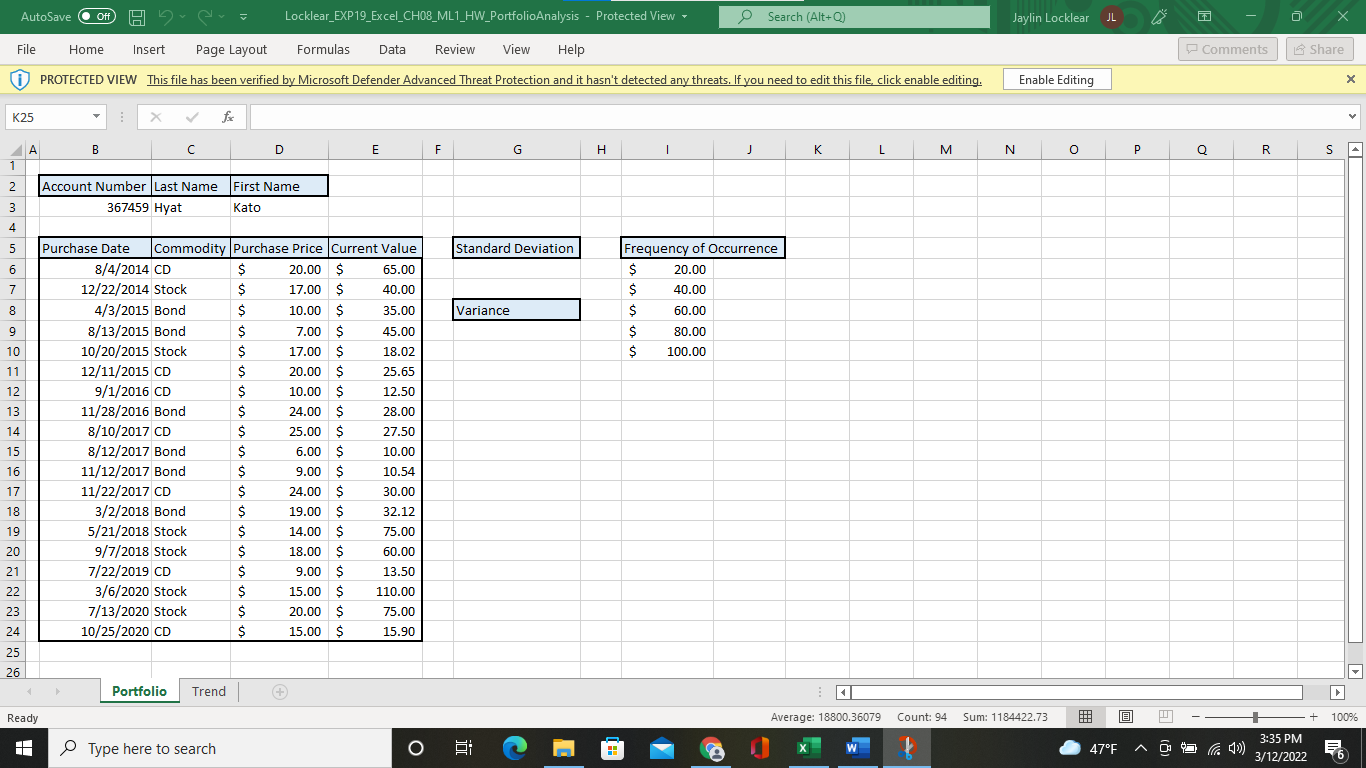Viewport: 1366px width, 768px height.
Task: Click the Windows taskbar search box
Action: click(x=219, y=748)
